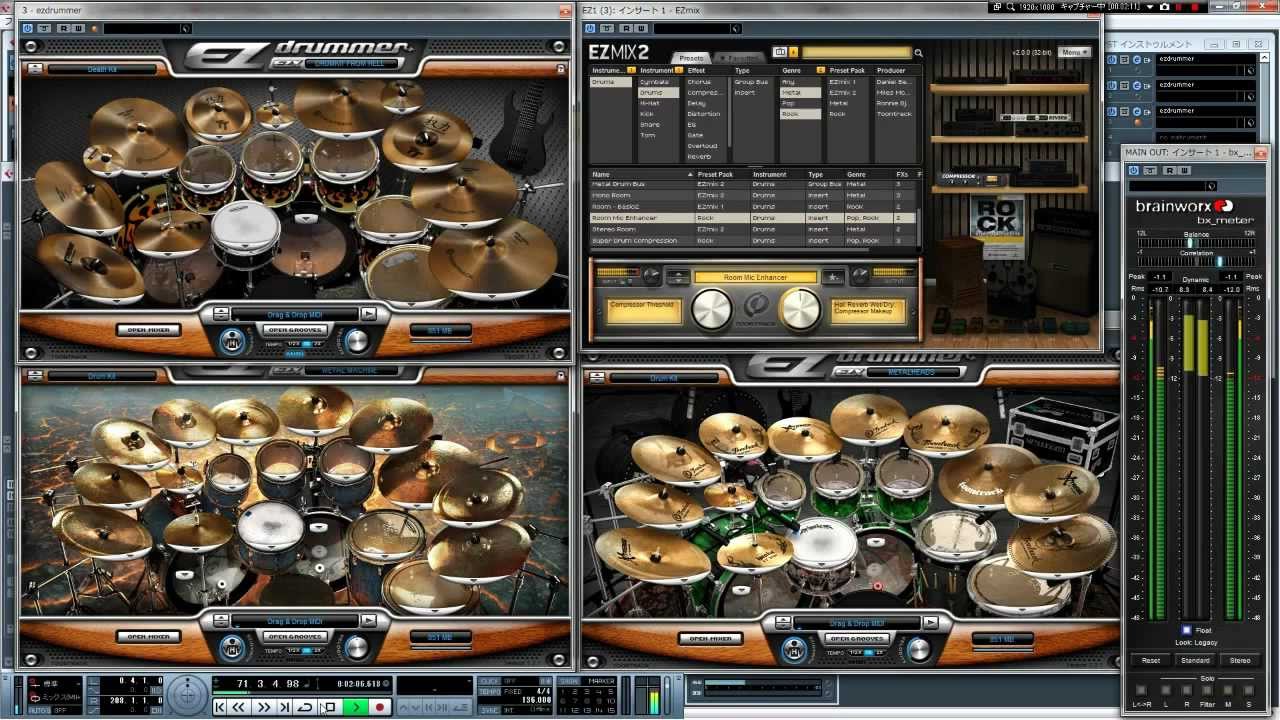Image resolution: width=1280 pixels, height=720 pixels.
Task: Click the transport Record button
Action: pyautogui.click(x=379, y=707)
